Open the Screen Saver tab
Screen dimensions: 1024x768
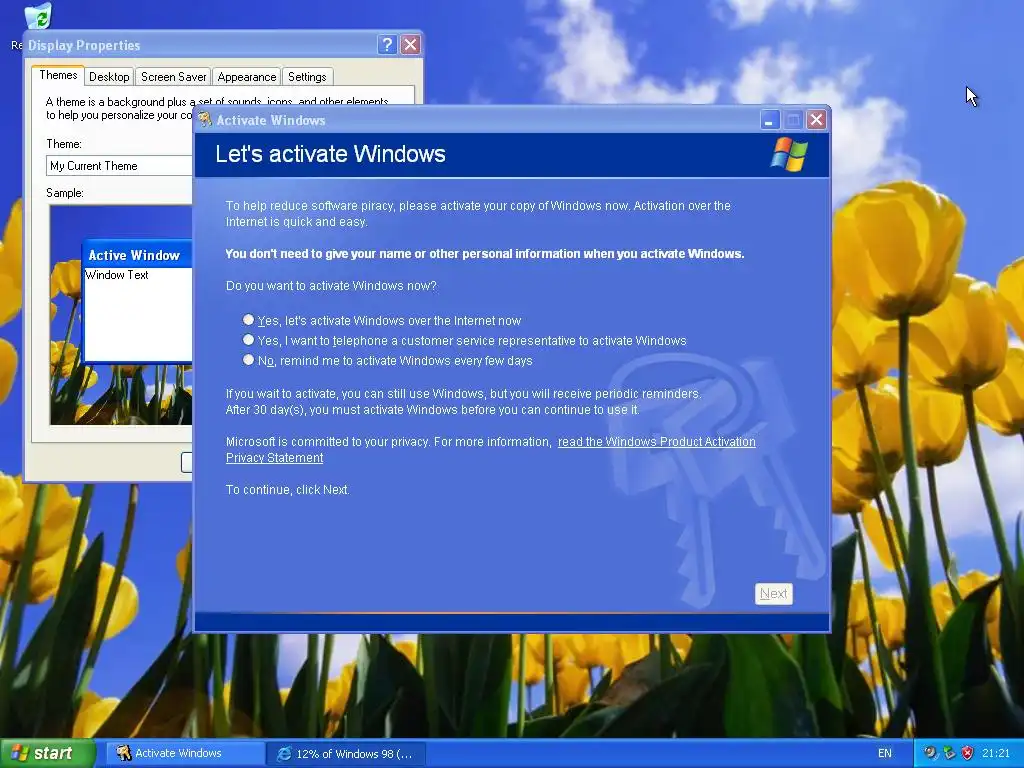(x=174, y=77)
